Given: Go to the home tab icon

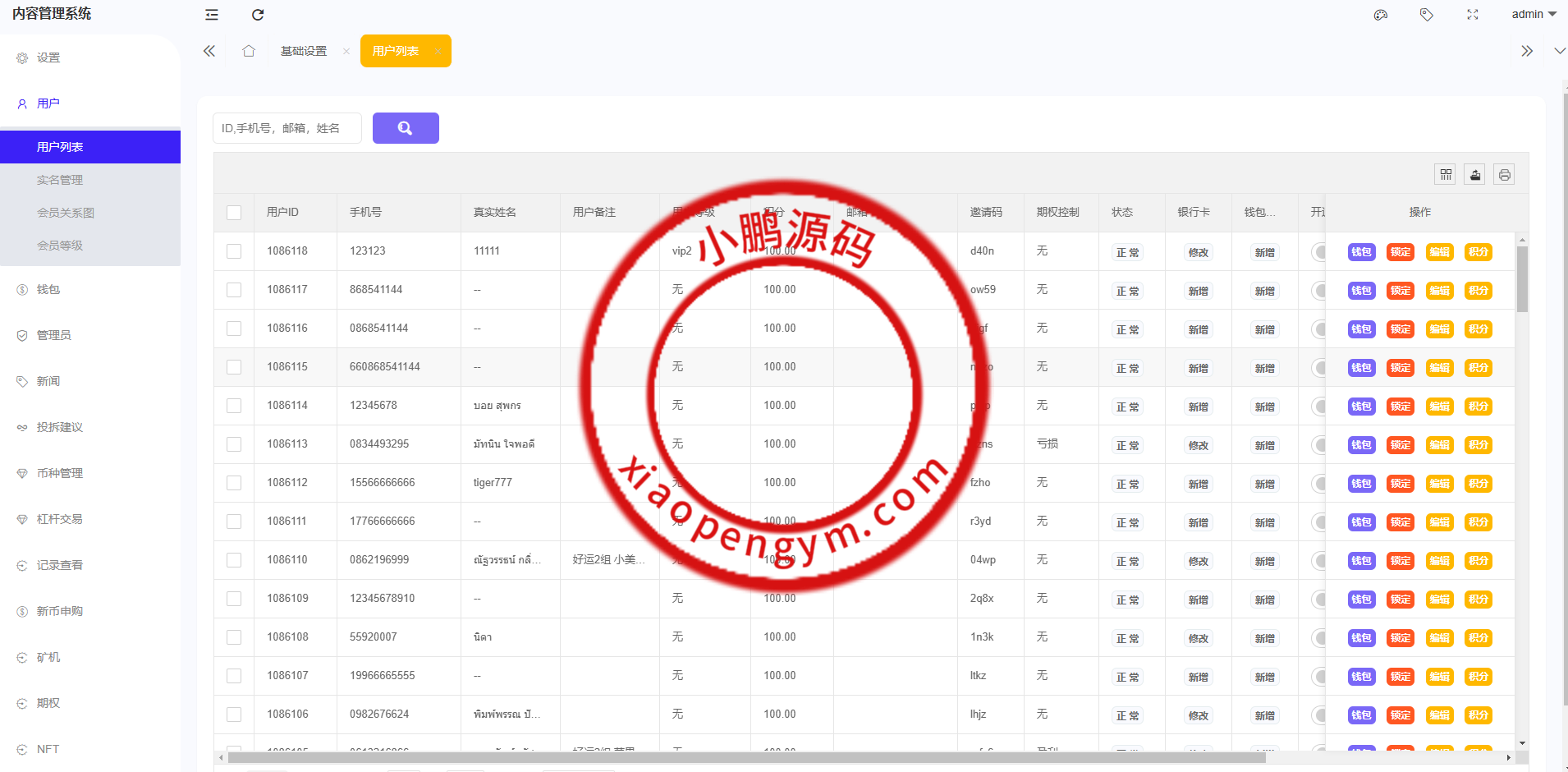Looking at the screenshot, I should pyautogui.click(x=249, y=51).
